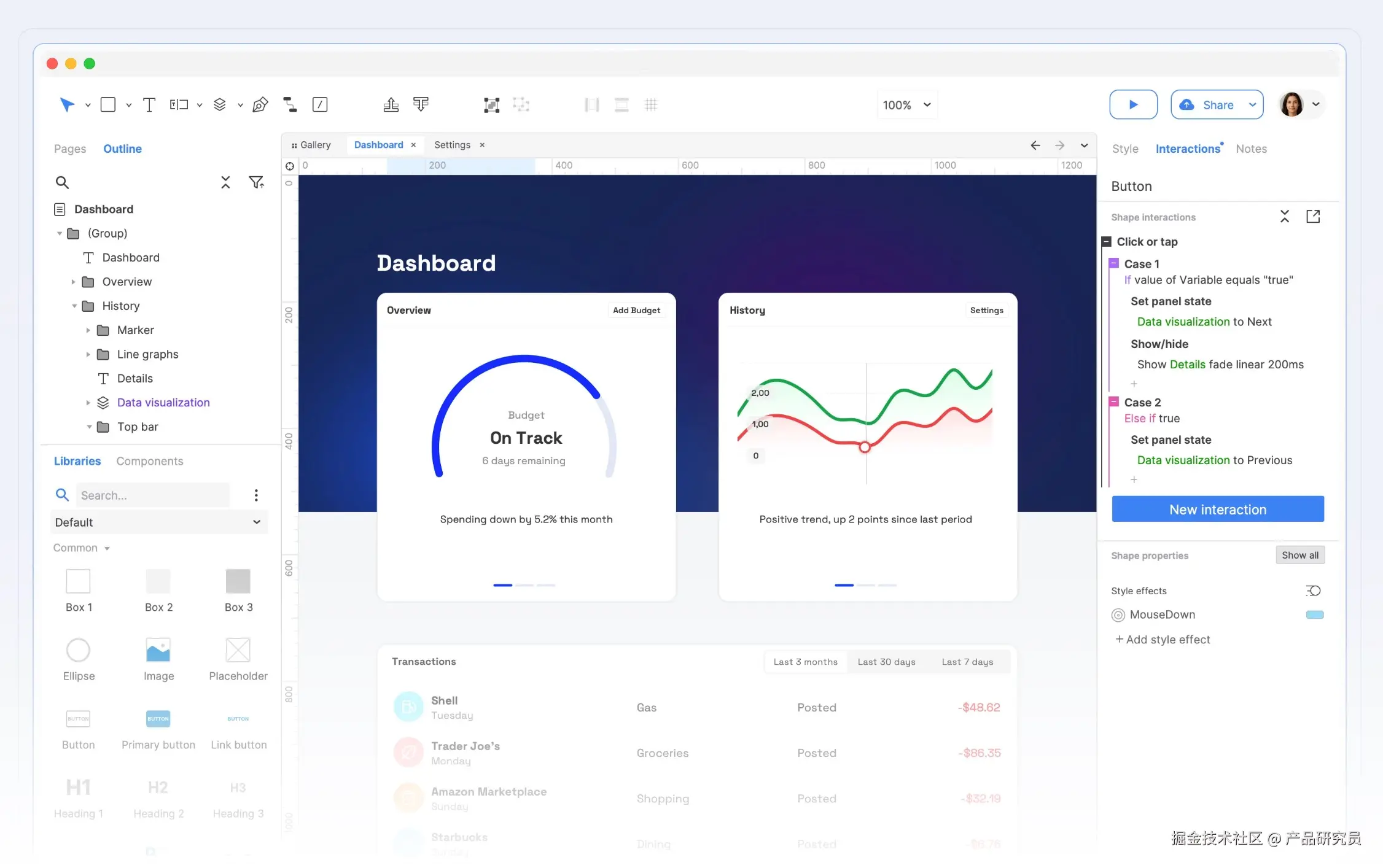Screen dimensions: 1383x868
Task: Collapse the Click or tap interaction
Action: 1106,242
